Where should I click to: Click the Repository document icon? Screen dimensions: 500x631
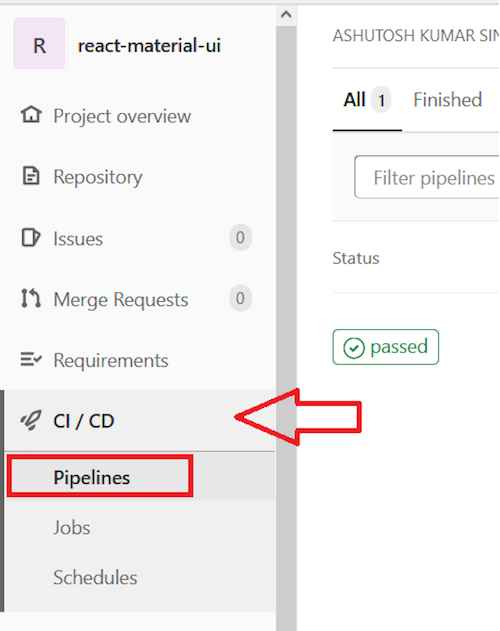31,175
